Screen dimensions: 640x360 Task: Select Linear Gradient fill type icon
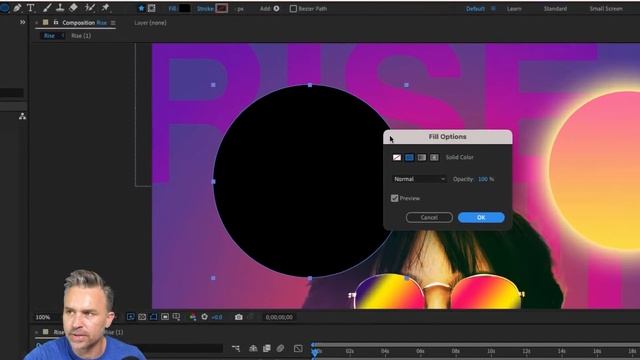click(x=422, y=157)
